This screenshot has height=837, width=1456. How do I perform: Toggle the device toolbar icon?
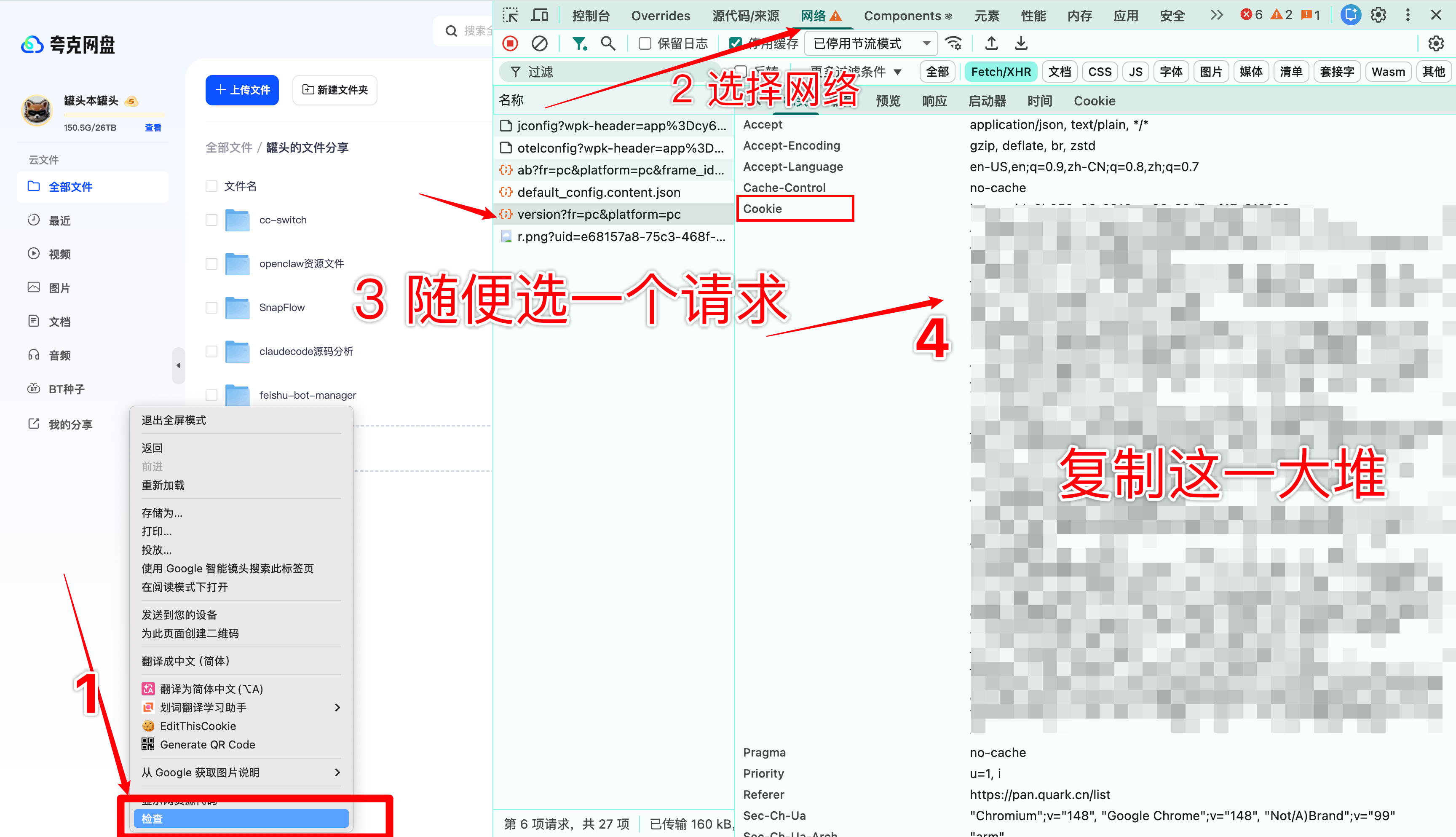pyautogui.click(x=540, y=15)
